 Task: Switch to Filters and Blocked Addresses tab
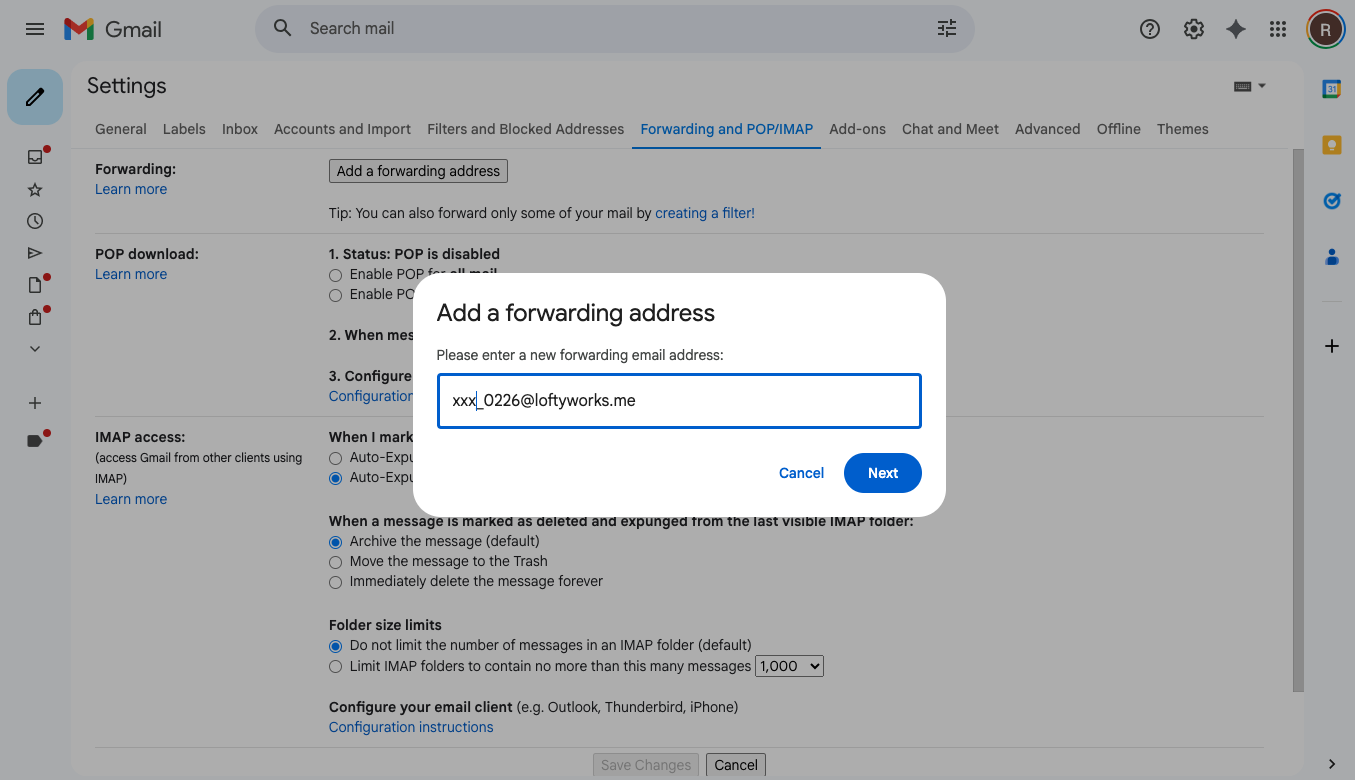click(x=525, y=129)
